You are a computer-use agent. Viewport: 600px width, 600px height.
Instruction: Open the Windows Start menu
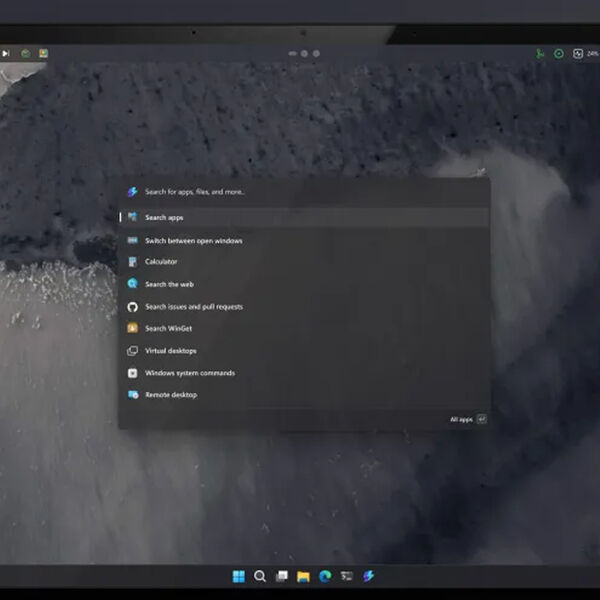238,576
